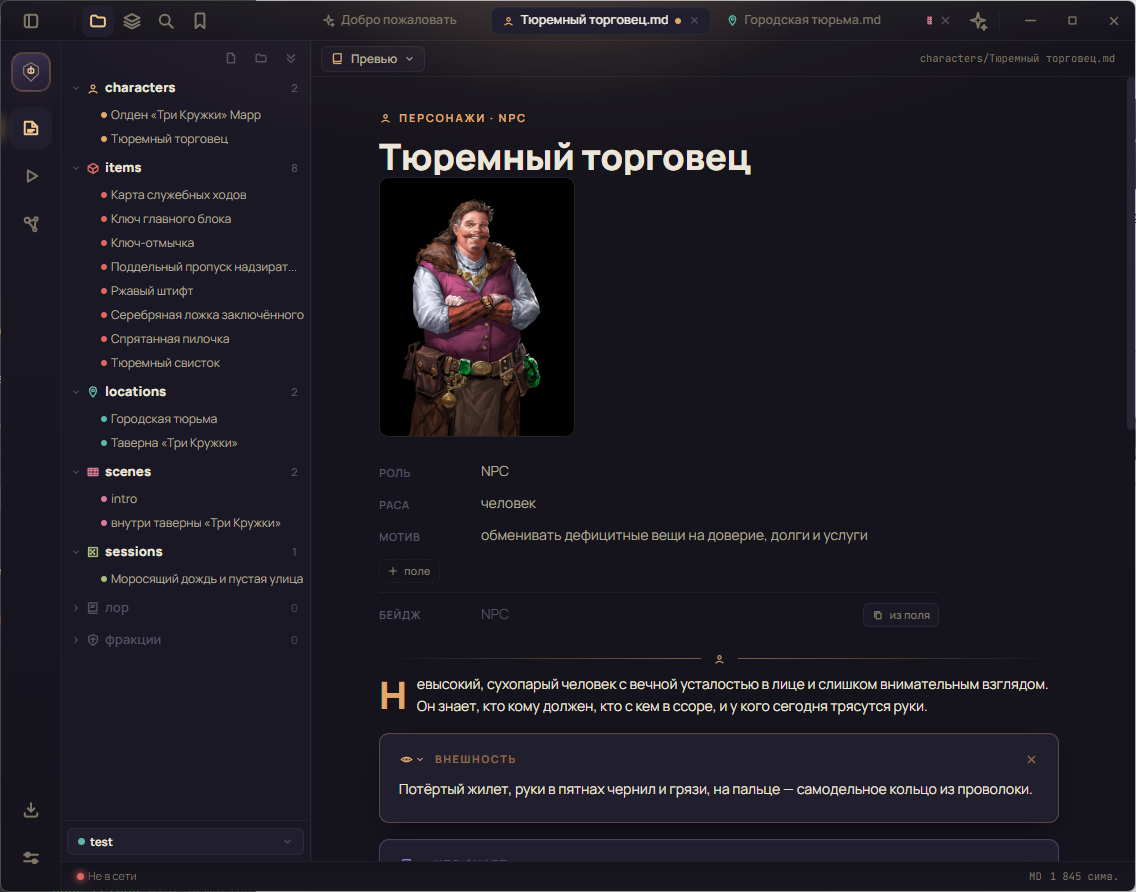
Task: Edit the МОТИВ field value
Action: pos(674,535)
